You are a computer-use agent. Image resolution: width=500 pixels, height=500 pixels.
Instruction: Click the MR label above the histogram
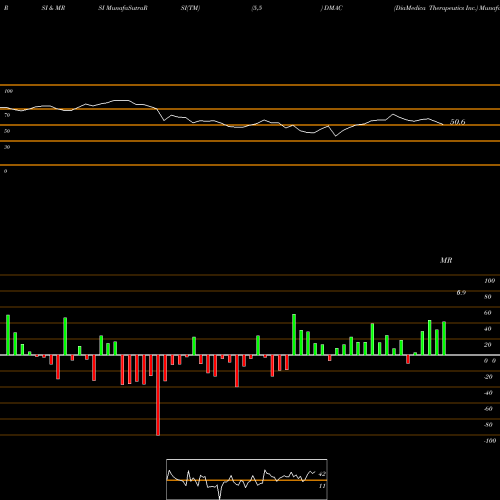coord(446,260)
